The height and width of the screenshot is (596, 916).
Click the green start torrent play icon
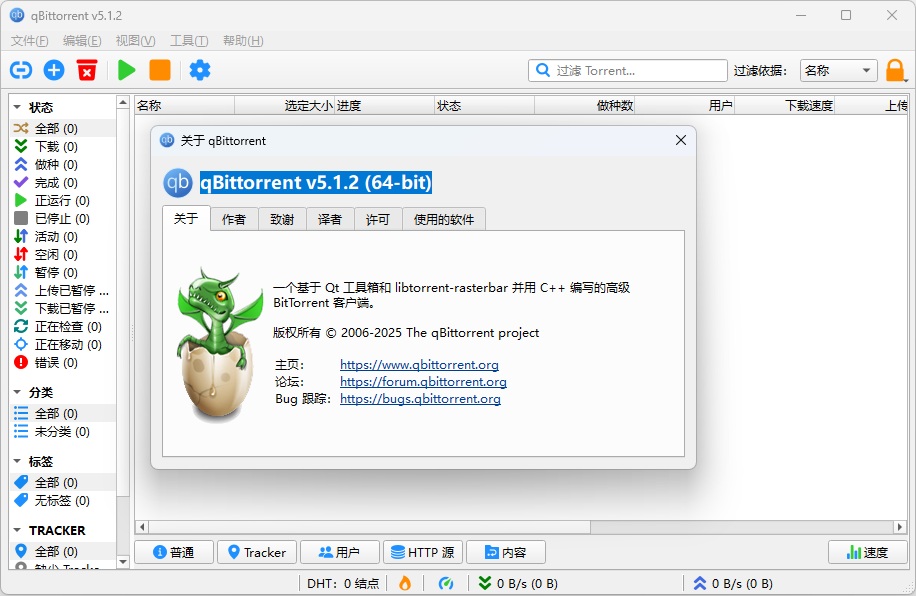[126, 70]
